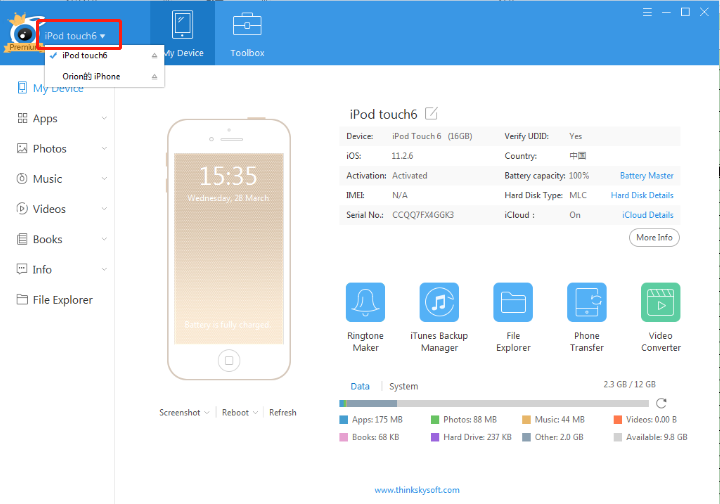
Task: Launch iTunes Backup Manager
Action: point(439,302)
